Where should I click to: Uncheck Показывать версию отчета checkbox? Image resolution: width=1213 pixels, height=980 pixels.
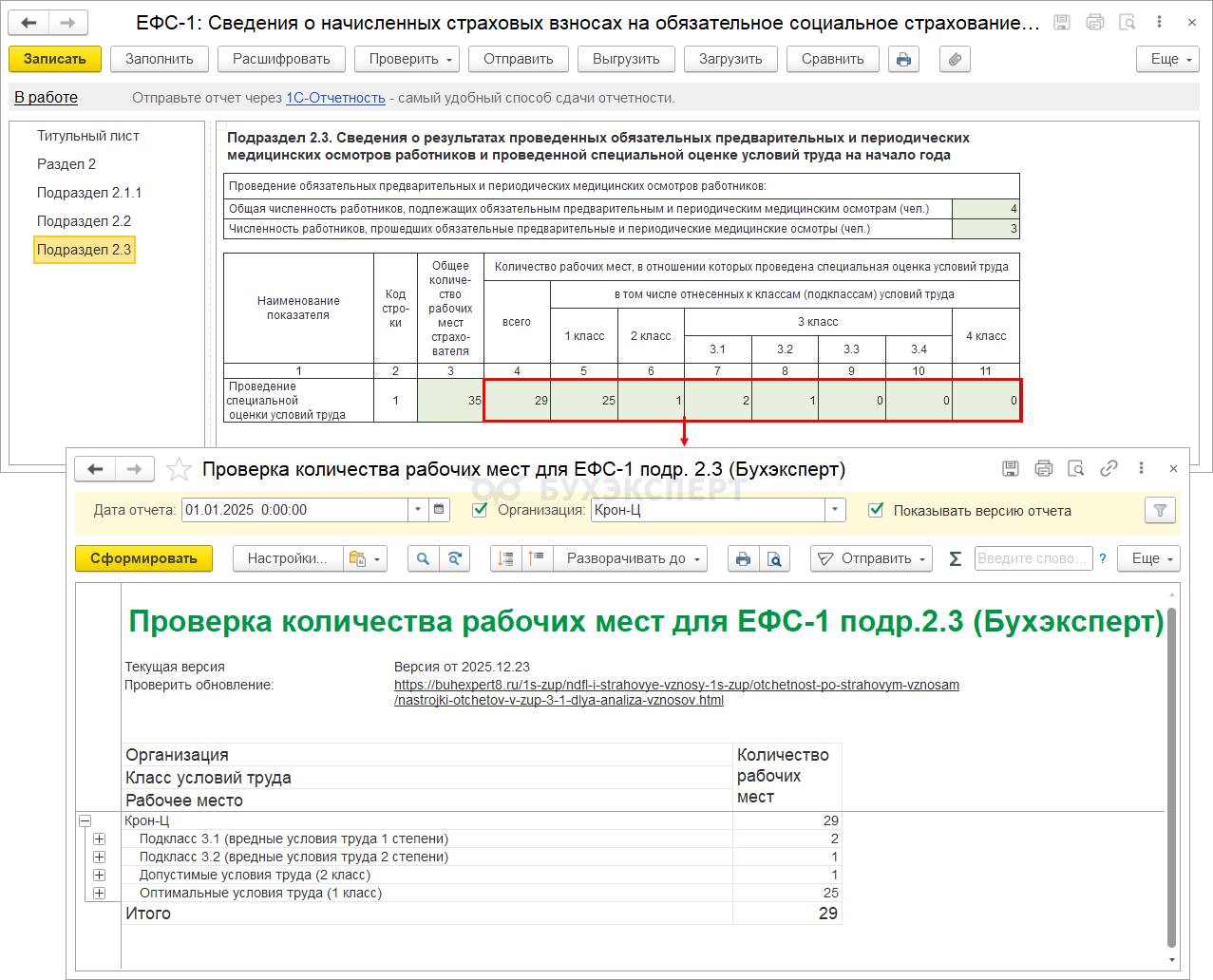[x=876, y=510]
